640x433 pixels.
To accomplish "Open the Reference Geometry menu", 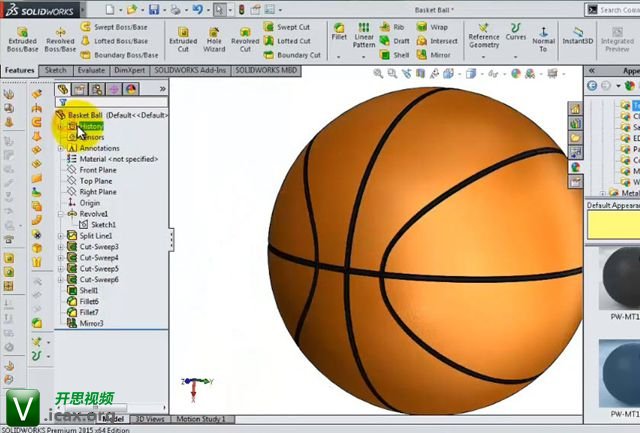I will click(484, 38).
